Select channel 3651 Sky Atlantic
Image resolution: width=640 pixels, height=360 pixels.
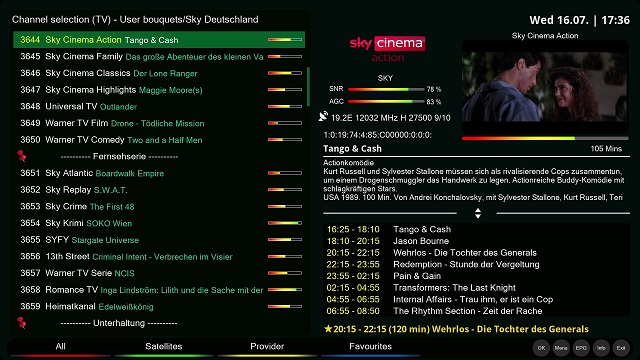[x=159, y=173]
